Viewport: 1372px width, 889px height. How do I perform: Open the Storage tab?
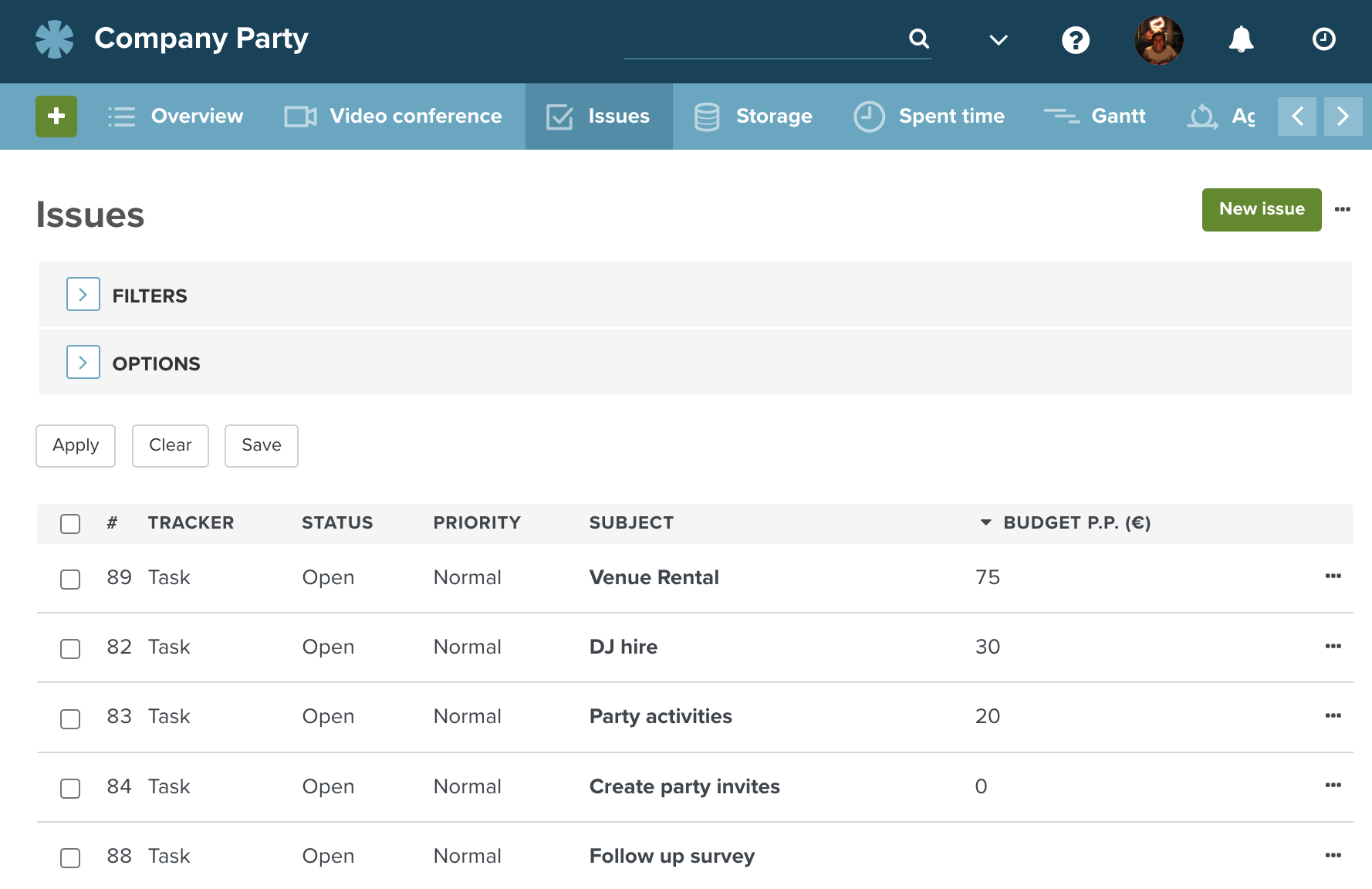click(x=774, y=117)
